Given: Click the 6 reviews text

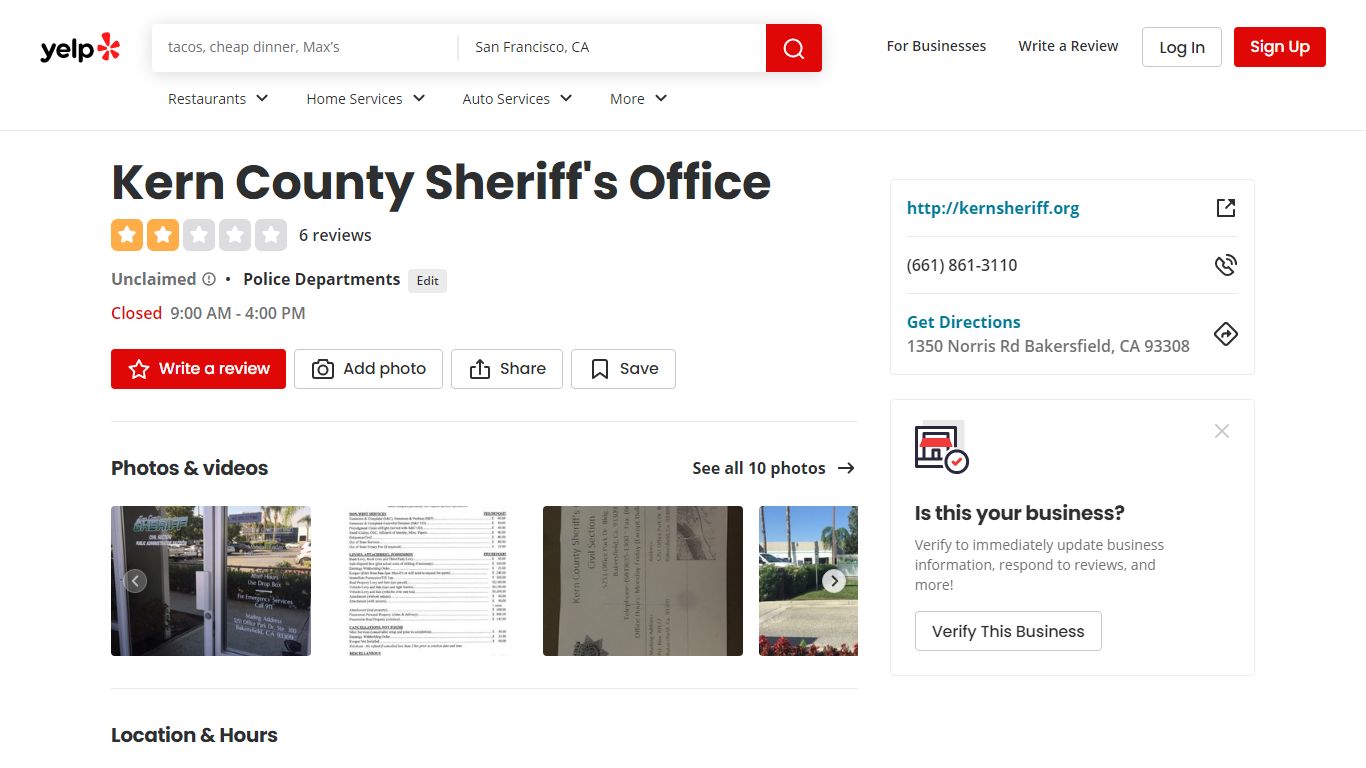Looking at the screenshot, I should [x=335, y=235].
